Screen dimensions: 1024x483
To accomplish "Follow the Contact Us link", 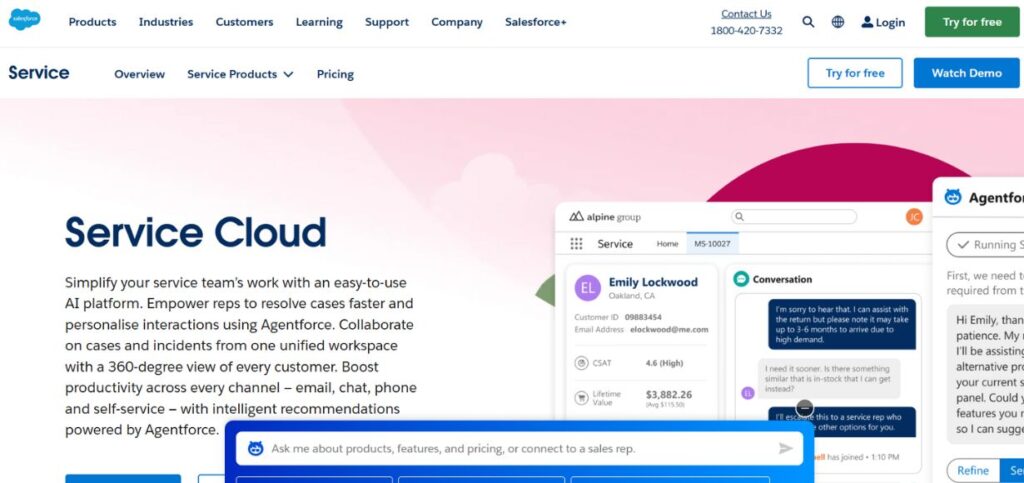I will tap(746, 14).
